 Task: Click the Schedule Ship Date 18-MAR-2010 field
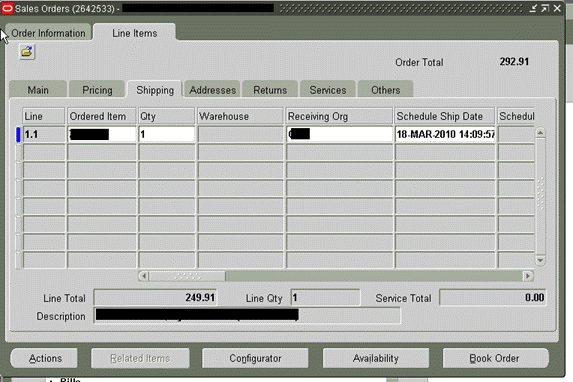[445, 134]
